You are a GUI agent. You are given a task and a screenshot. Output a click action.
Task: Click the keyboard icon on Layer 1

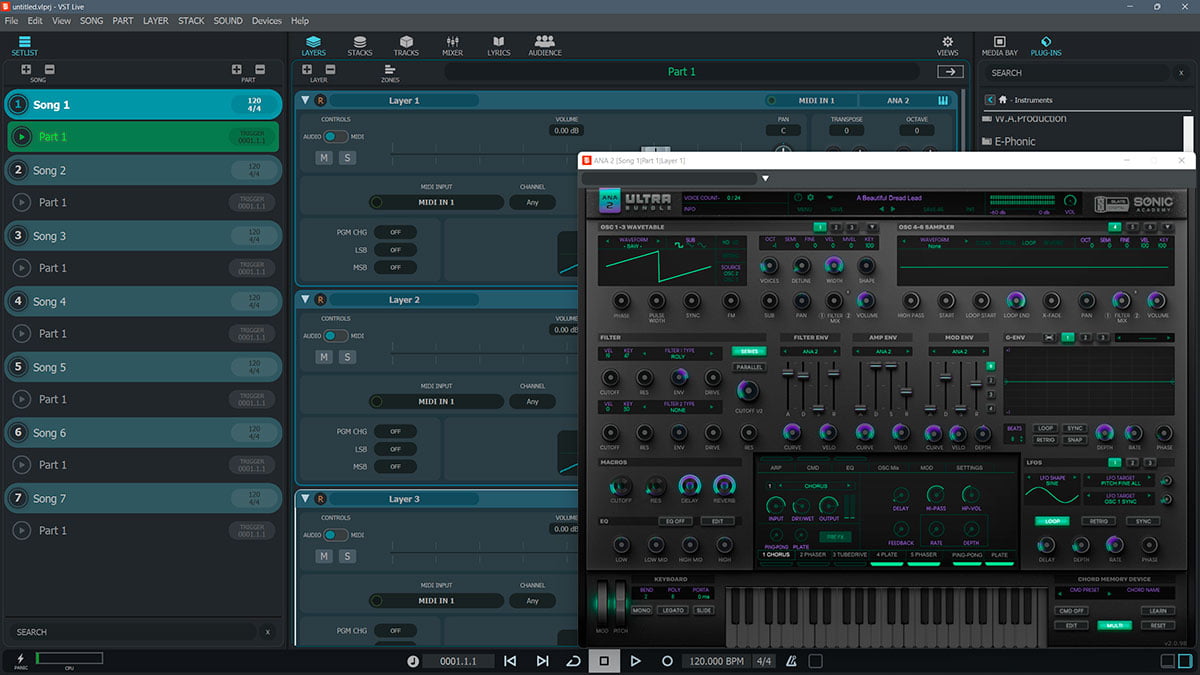point(943,100)
